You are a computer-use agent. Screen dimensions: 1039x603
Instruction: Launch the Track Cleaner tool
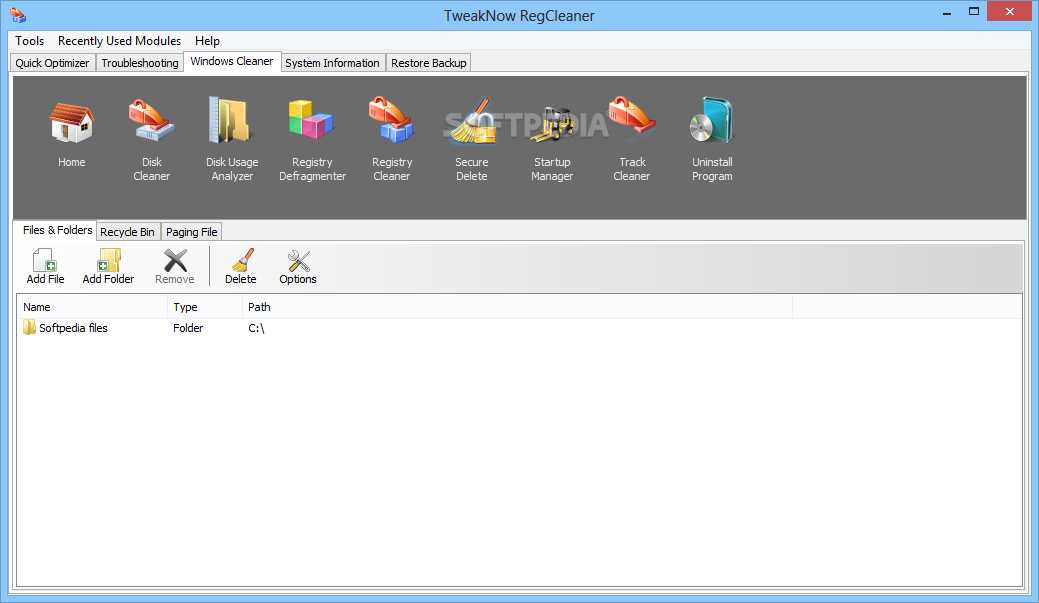click(632, 117)
